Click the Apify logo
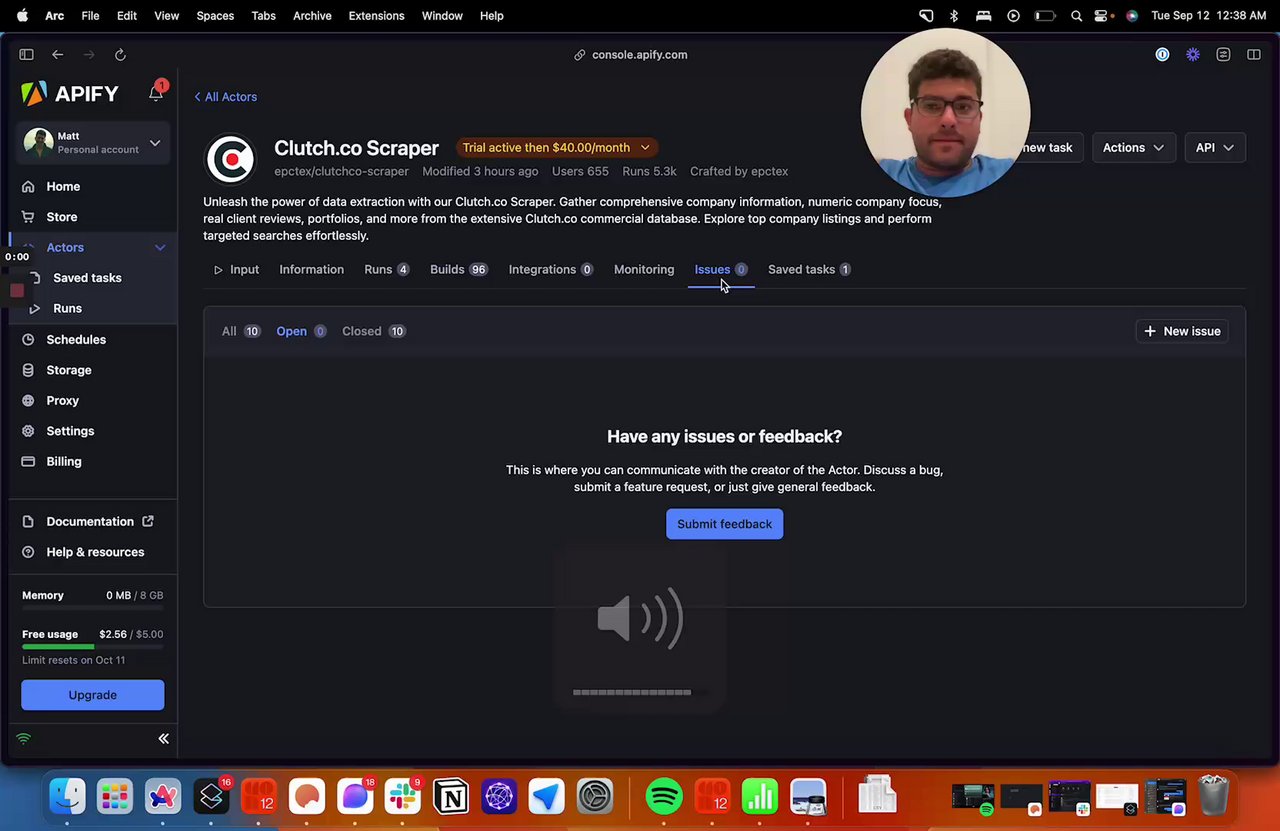1280x831 pixels. [70, 94]
